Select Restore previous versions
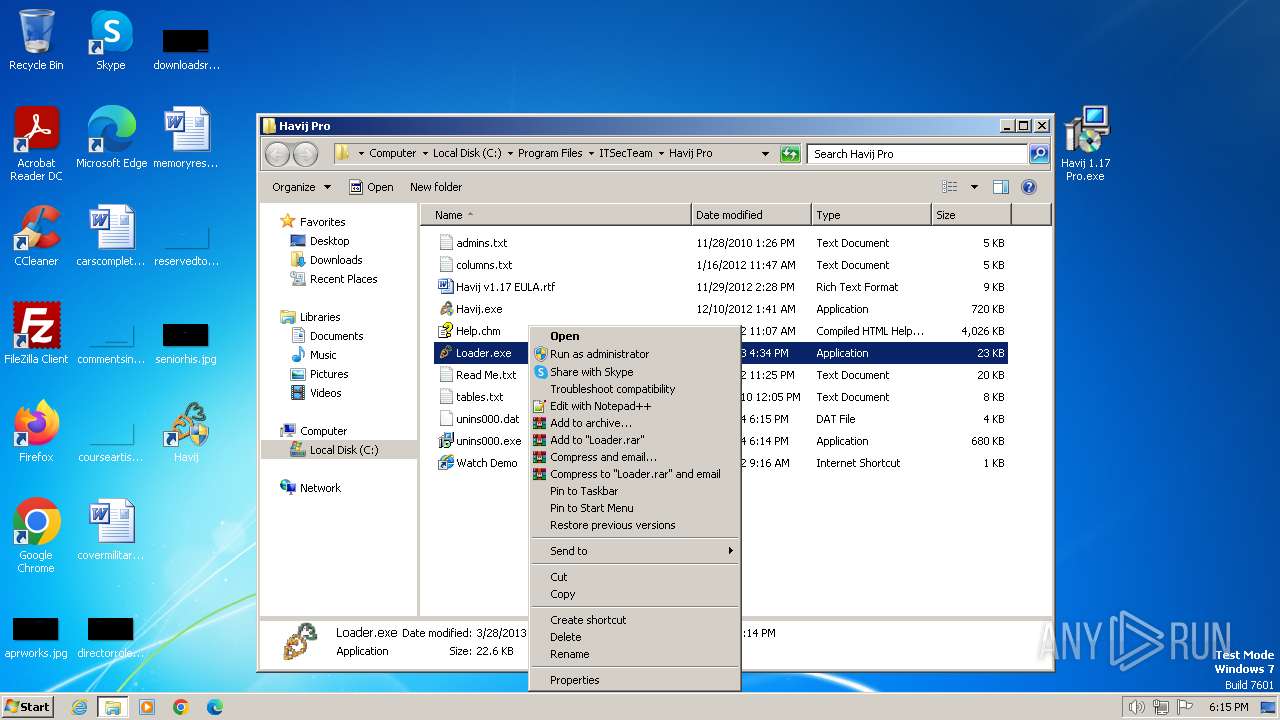This screenshot has width=1280, height=720. 635,525
